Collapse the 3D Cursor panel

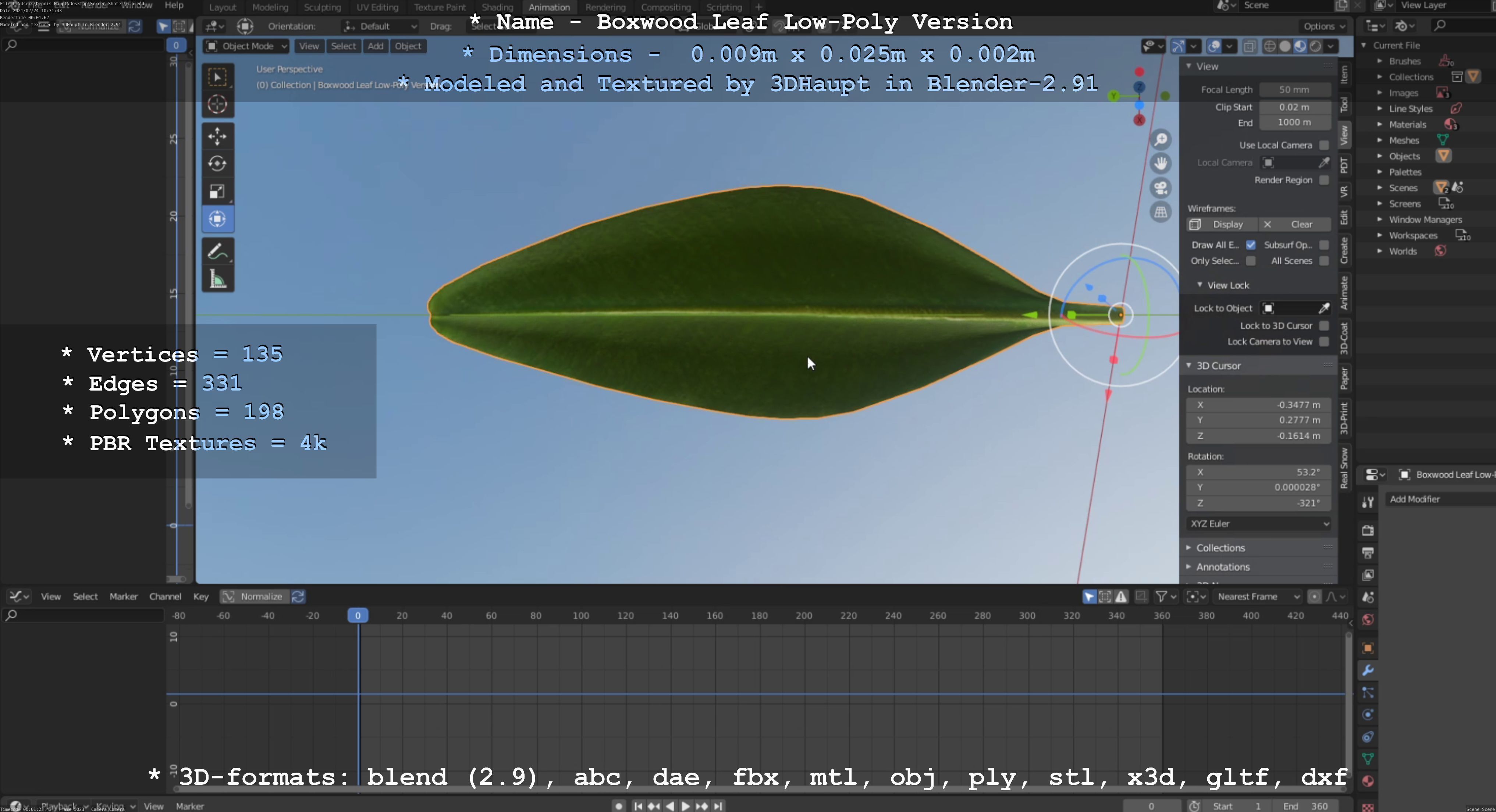[1218, 366]
